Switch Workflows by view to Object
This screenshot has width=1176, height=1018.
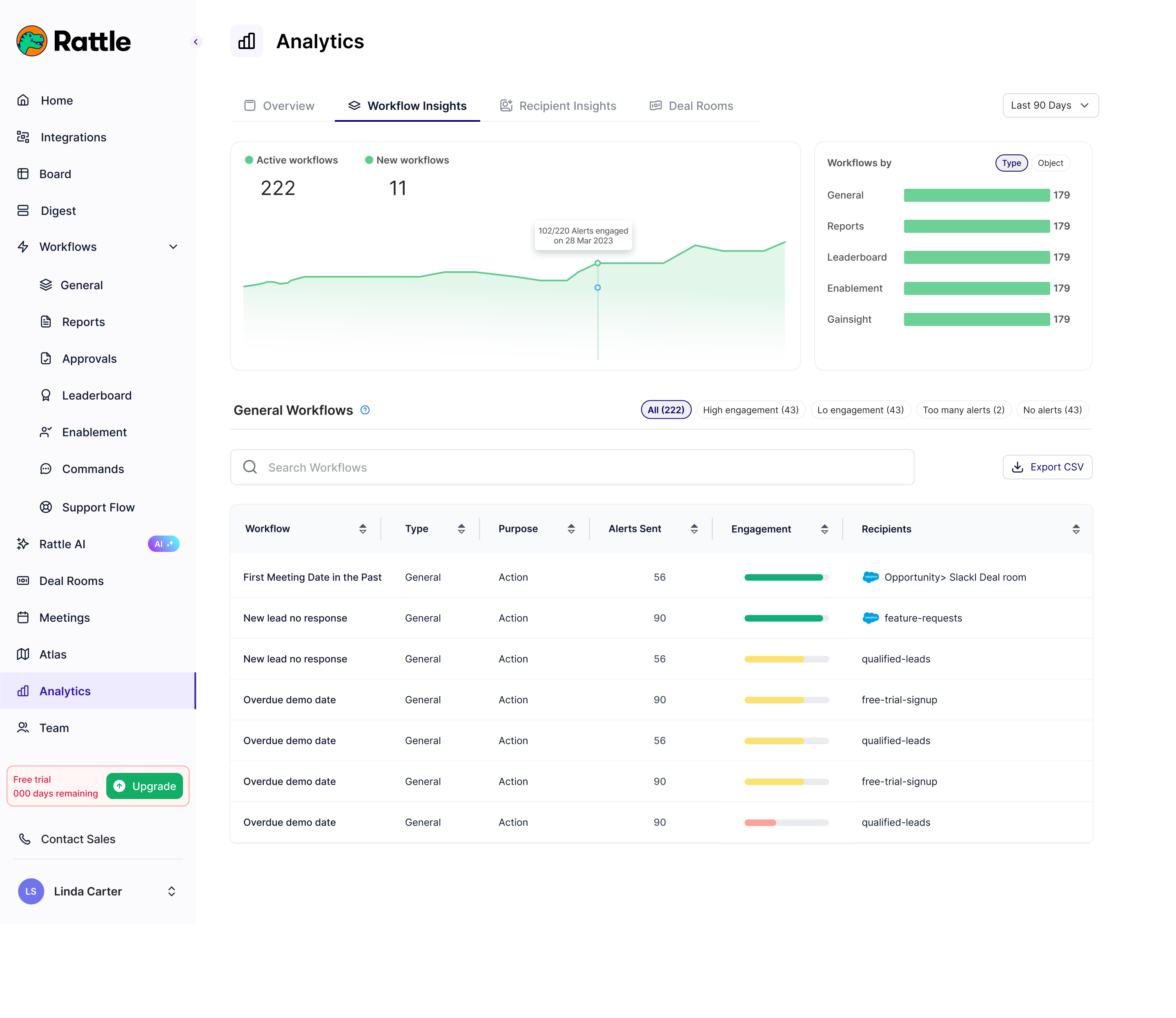coord(1051,163)
